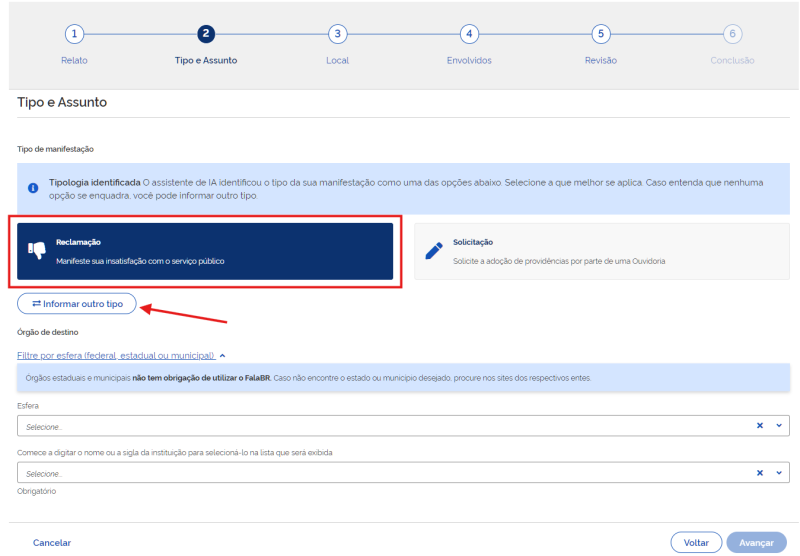Open the step 5 circle for Revisão
Screen dimensions: 800x556
(x=601, y=34)
